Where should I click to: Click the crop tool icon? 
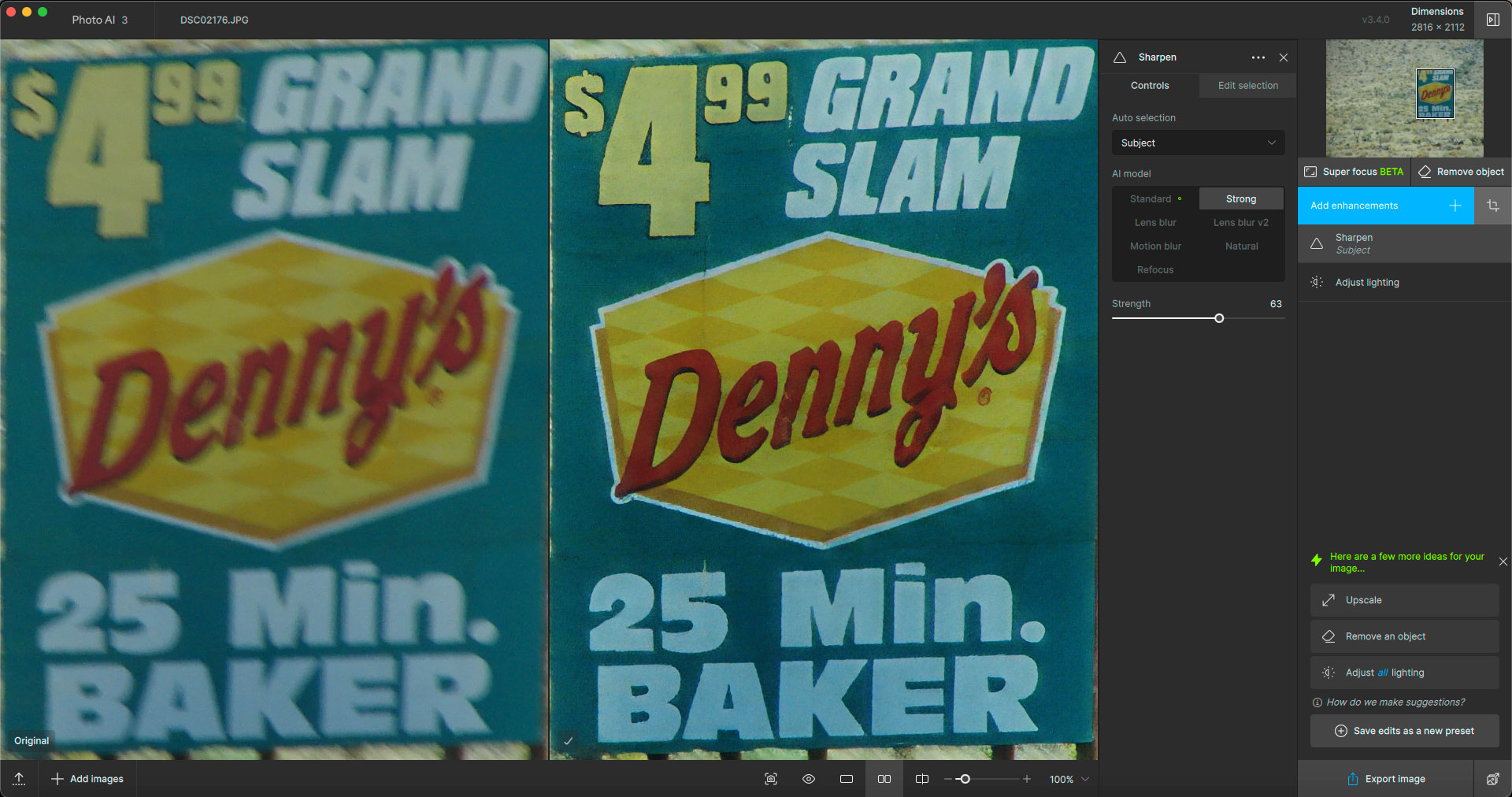pyautogui.click(x=1493, y=206)
